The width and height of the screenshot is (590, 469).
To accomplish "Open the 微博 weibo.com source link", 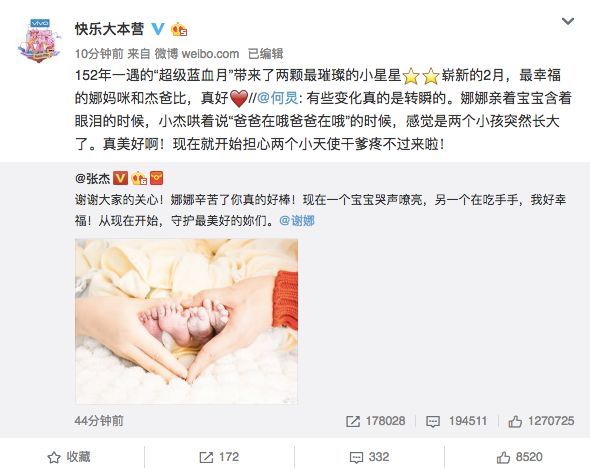I will point(197,54).
